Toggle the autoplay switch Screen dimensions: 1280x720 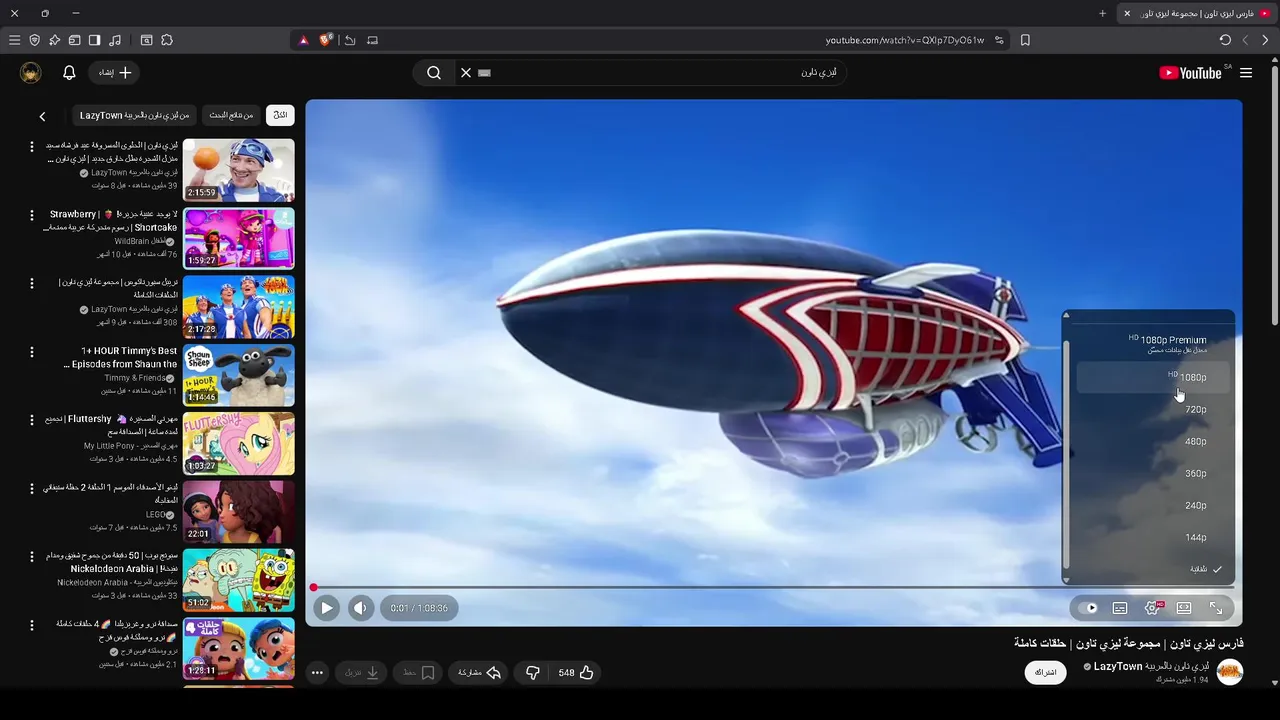click(1090, 607)
